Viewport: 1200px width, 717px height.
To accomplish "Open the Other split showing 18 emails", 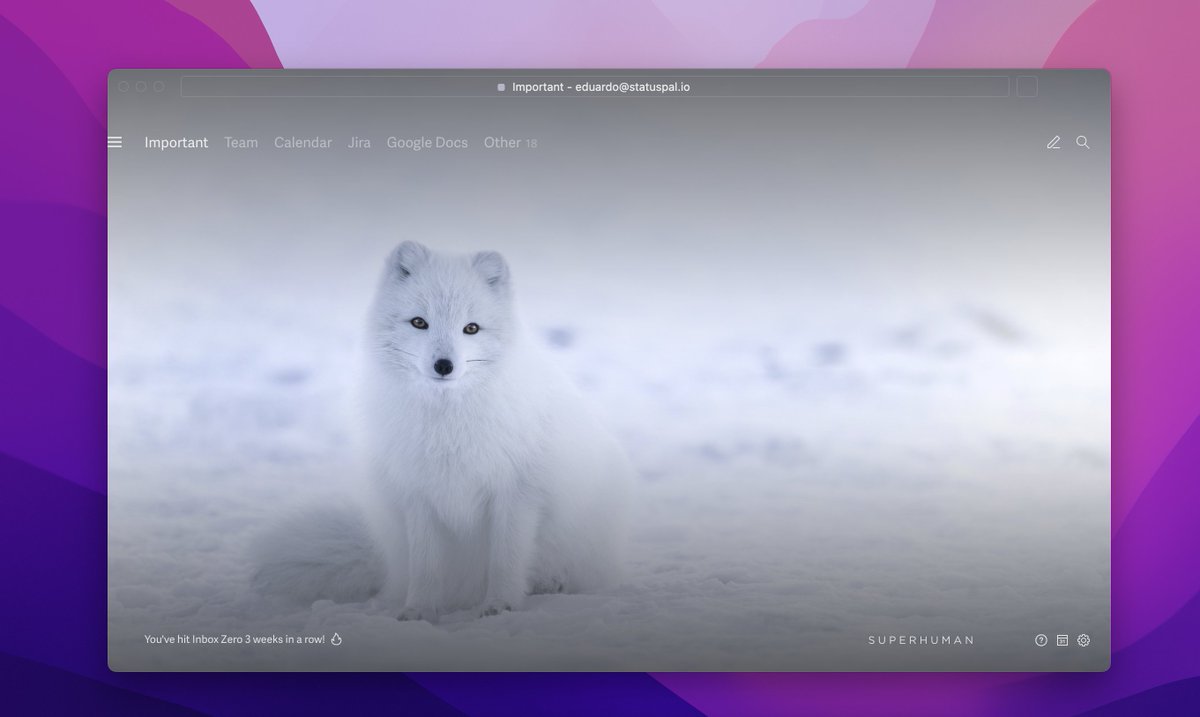I will point(500,142).
